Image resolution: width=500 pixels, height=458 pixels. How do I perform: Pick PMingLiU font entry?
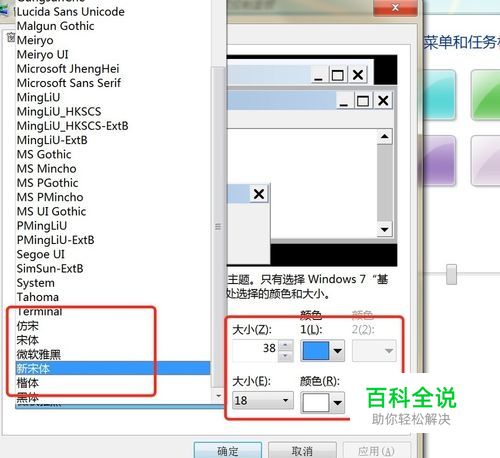pyautogui.click(x=42, y=226)
